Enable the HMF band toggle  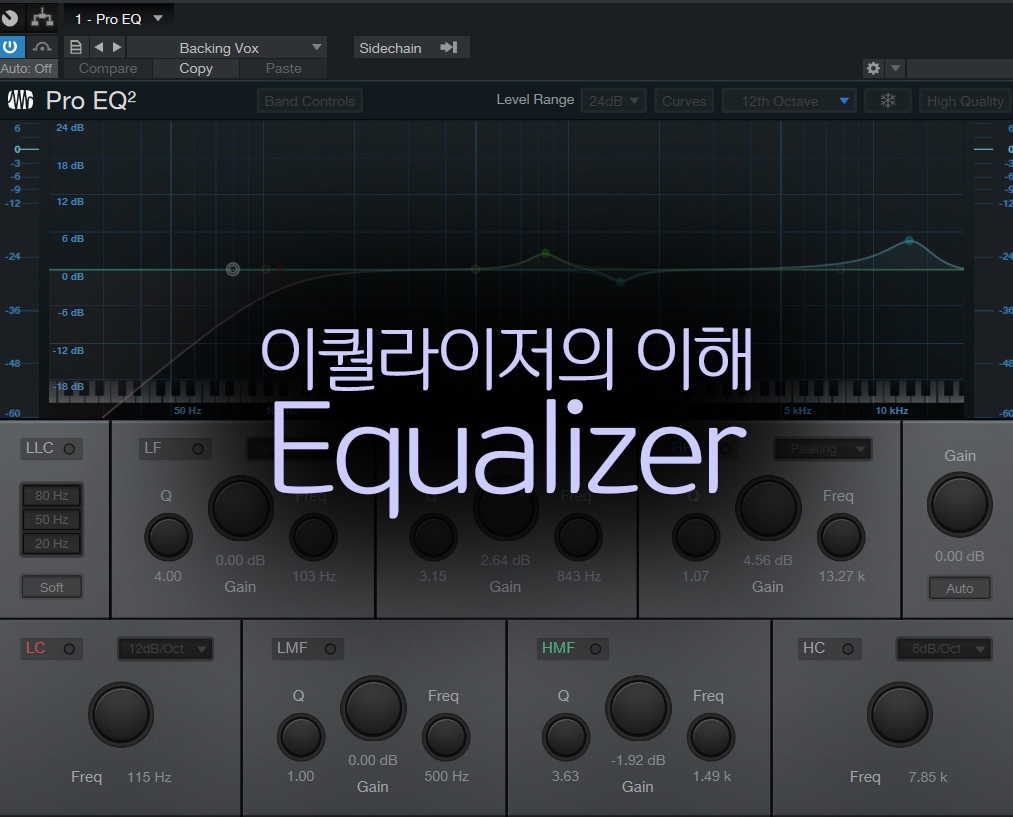tap(595, 649)
